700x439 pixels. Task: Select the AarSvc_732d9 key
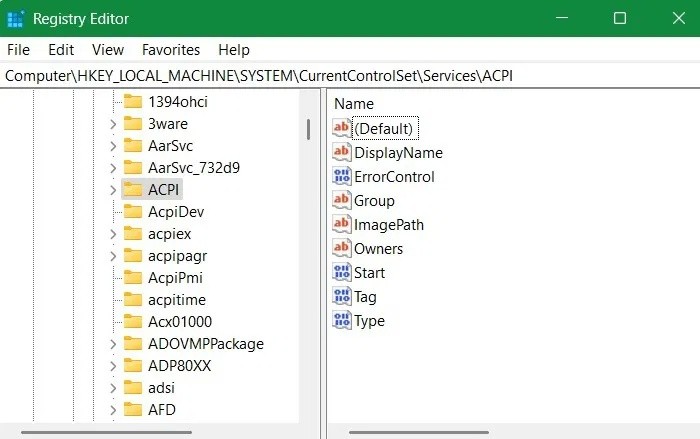click(x=193, y=167)
